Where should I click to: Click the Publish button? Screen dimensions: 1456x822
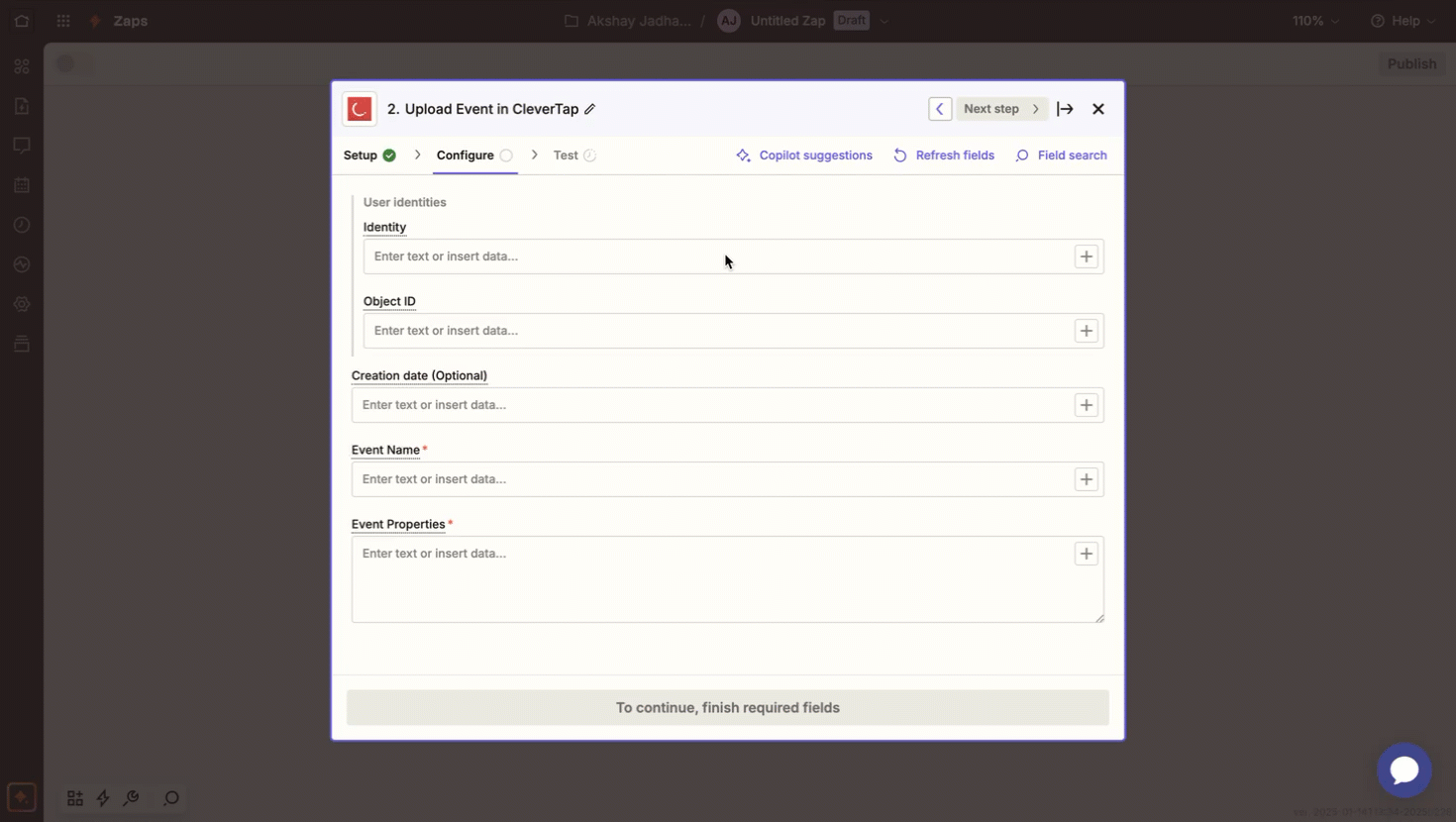(1411, 64)
